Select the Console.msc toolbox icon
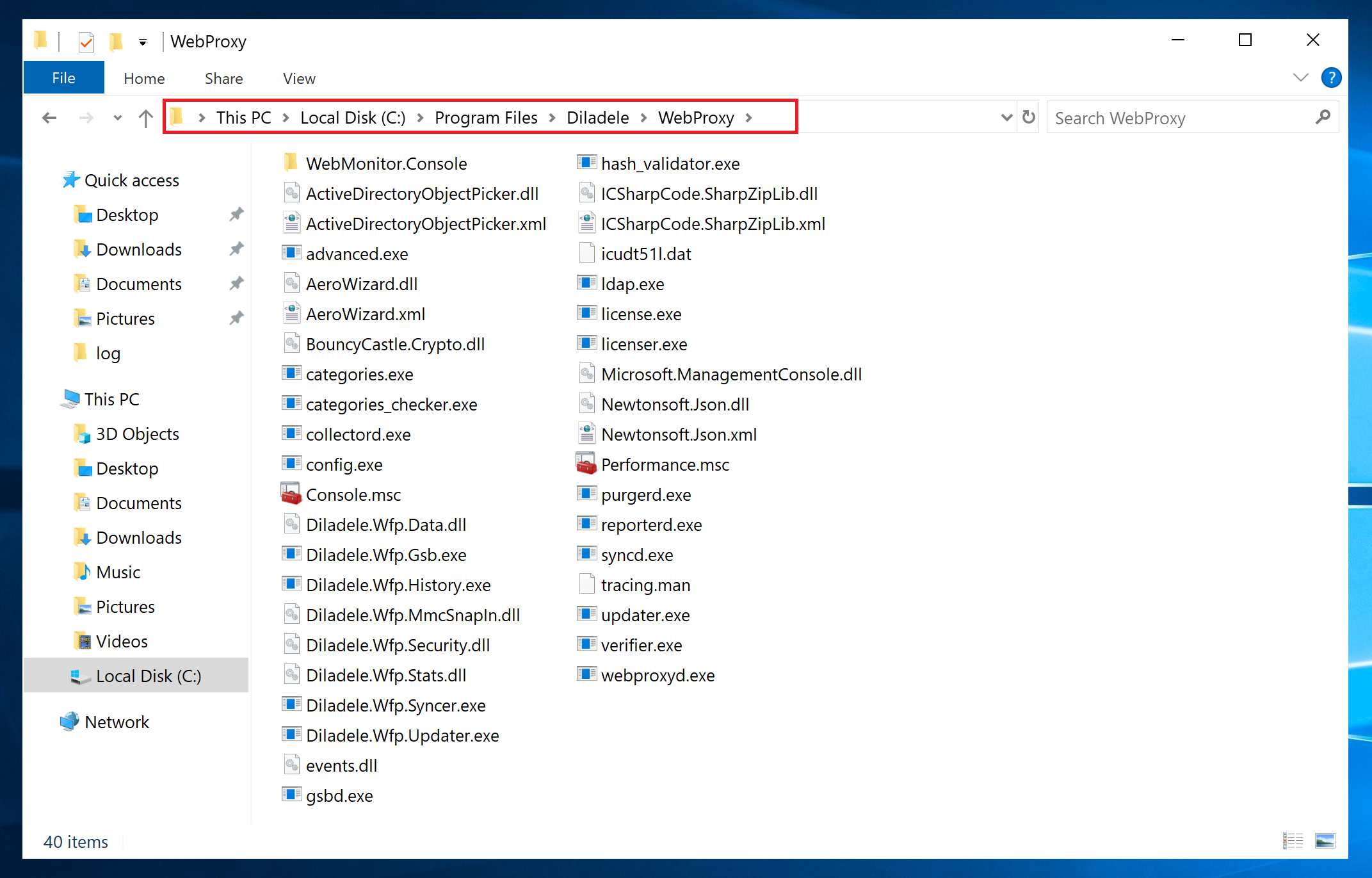The image size is (1372, 878). (x=291, y=494)
